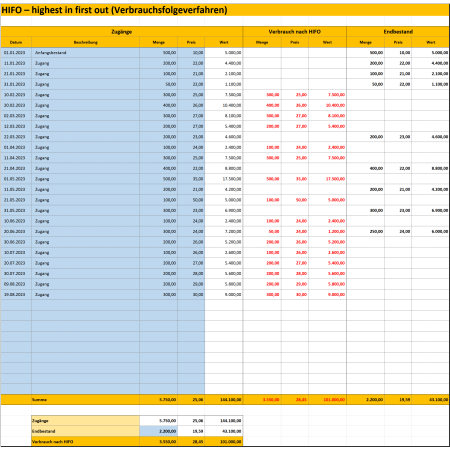Select the Beschreibung column header
The height and width of the screenshot is (450, 450).
pos(86,42)
